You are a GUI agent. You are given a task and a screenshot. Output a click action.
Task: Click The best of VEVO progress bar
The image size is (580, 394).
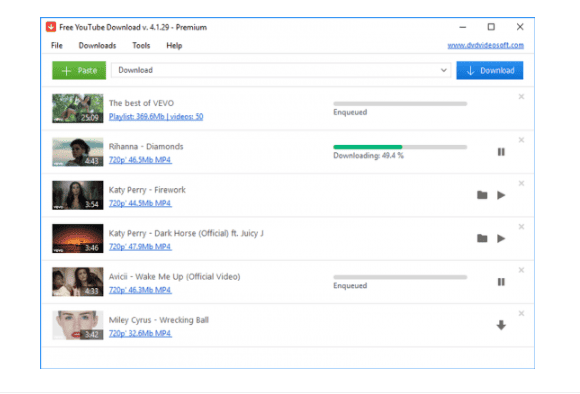click(400, 104)
